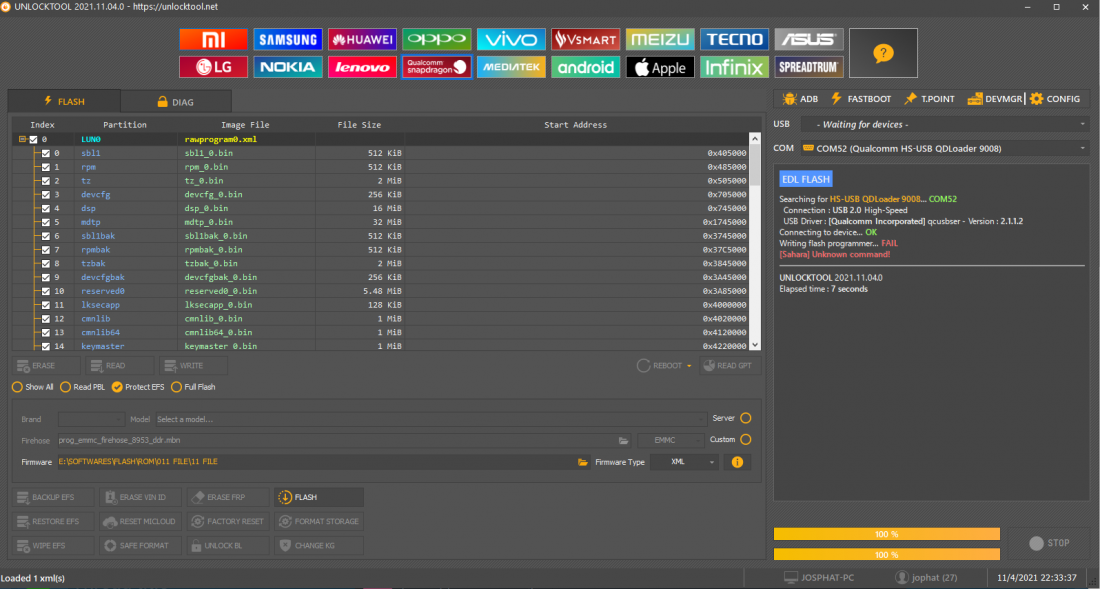The width and height of the screenshot is (1100, 589).
Task: Uncheck the devcfg partition checkbox
Action: [x=46, y=194]
